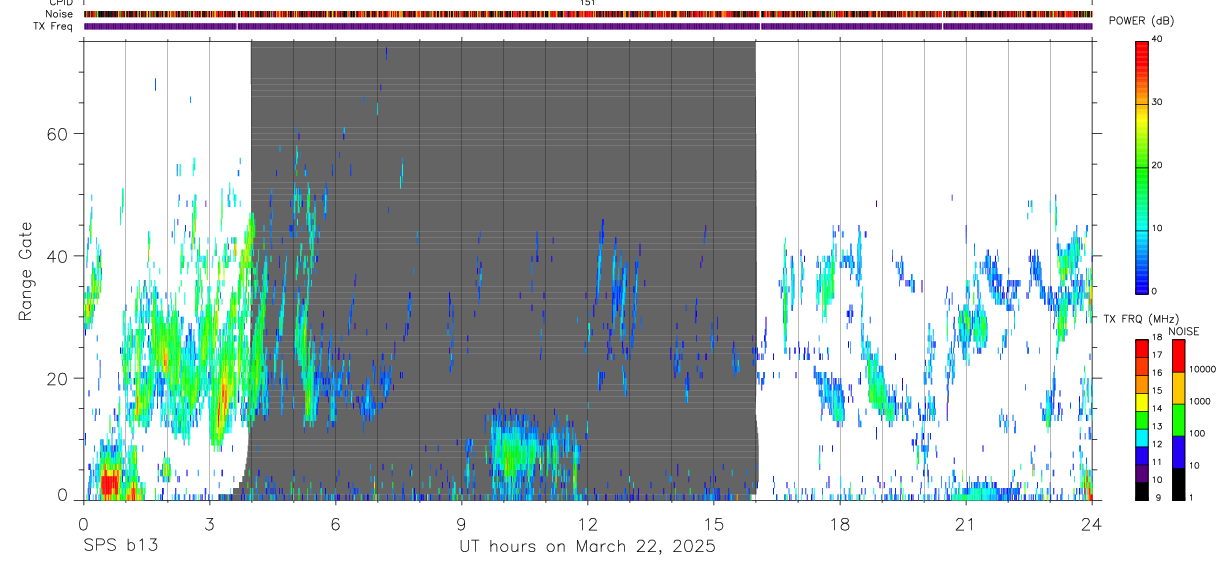Image resolution: width=1228 pixels, height=567 pixels.
Task: Click the 12 hour tick label
Action: 588,524
